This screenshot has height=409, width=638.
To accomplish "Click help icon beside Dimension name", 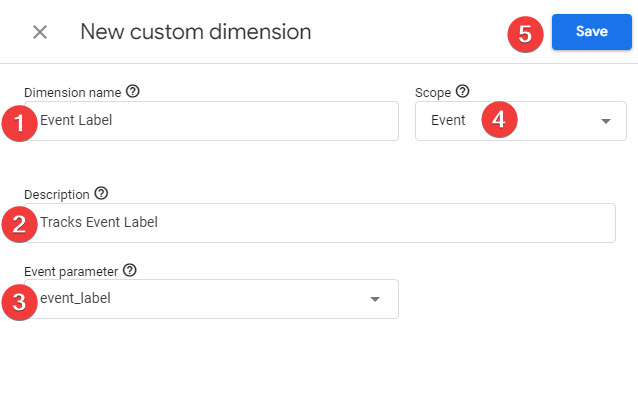I will 133,92.
